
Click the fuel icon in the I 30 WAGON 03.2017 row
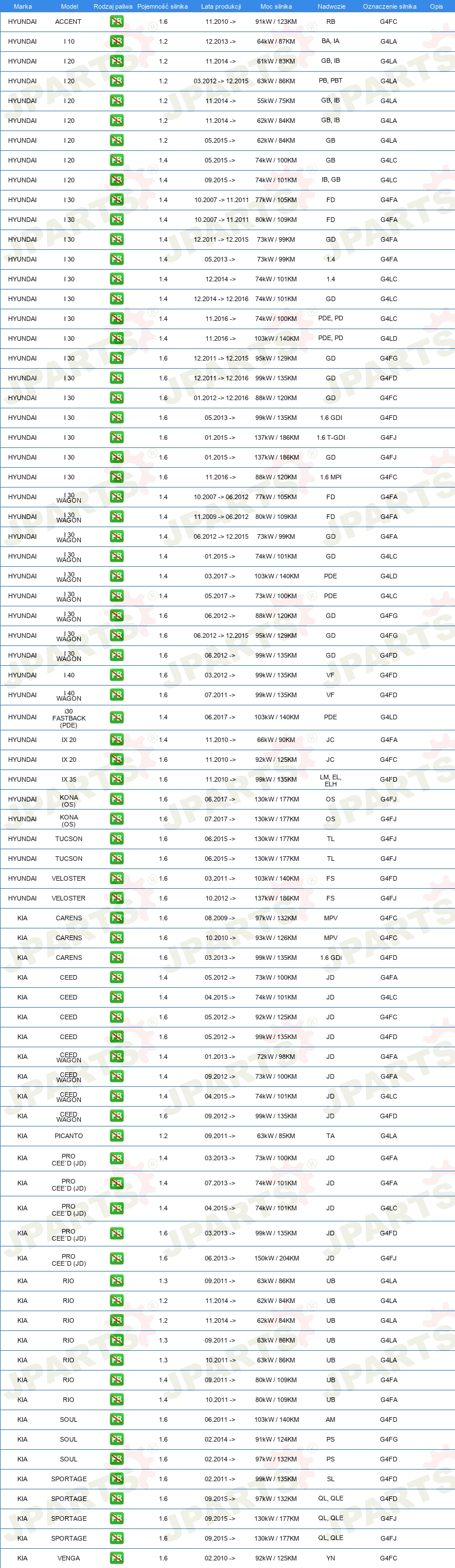coord(116,576)
